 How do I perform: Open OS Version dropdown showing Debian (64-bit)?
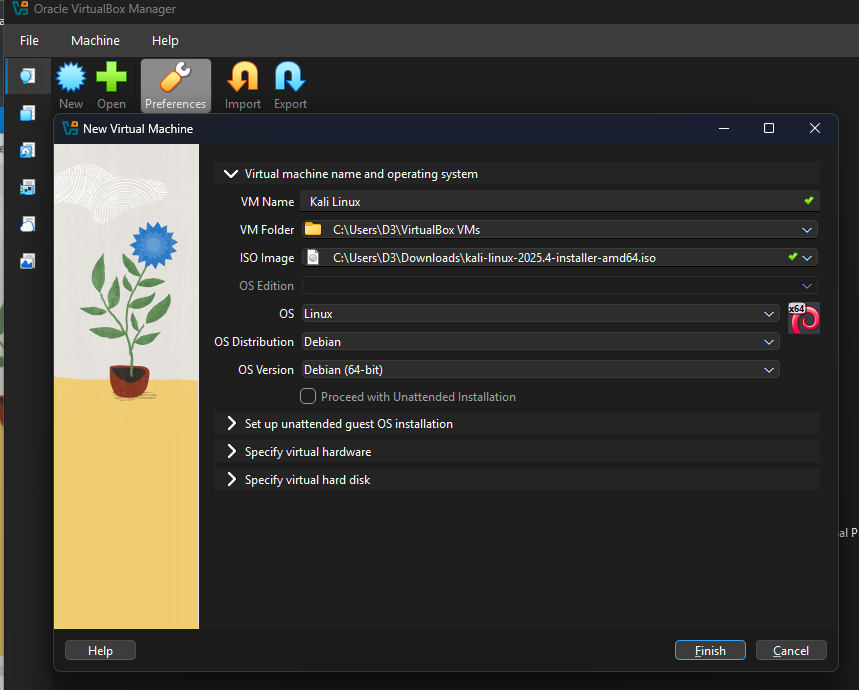(x=541, y=370)
